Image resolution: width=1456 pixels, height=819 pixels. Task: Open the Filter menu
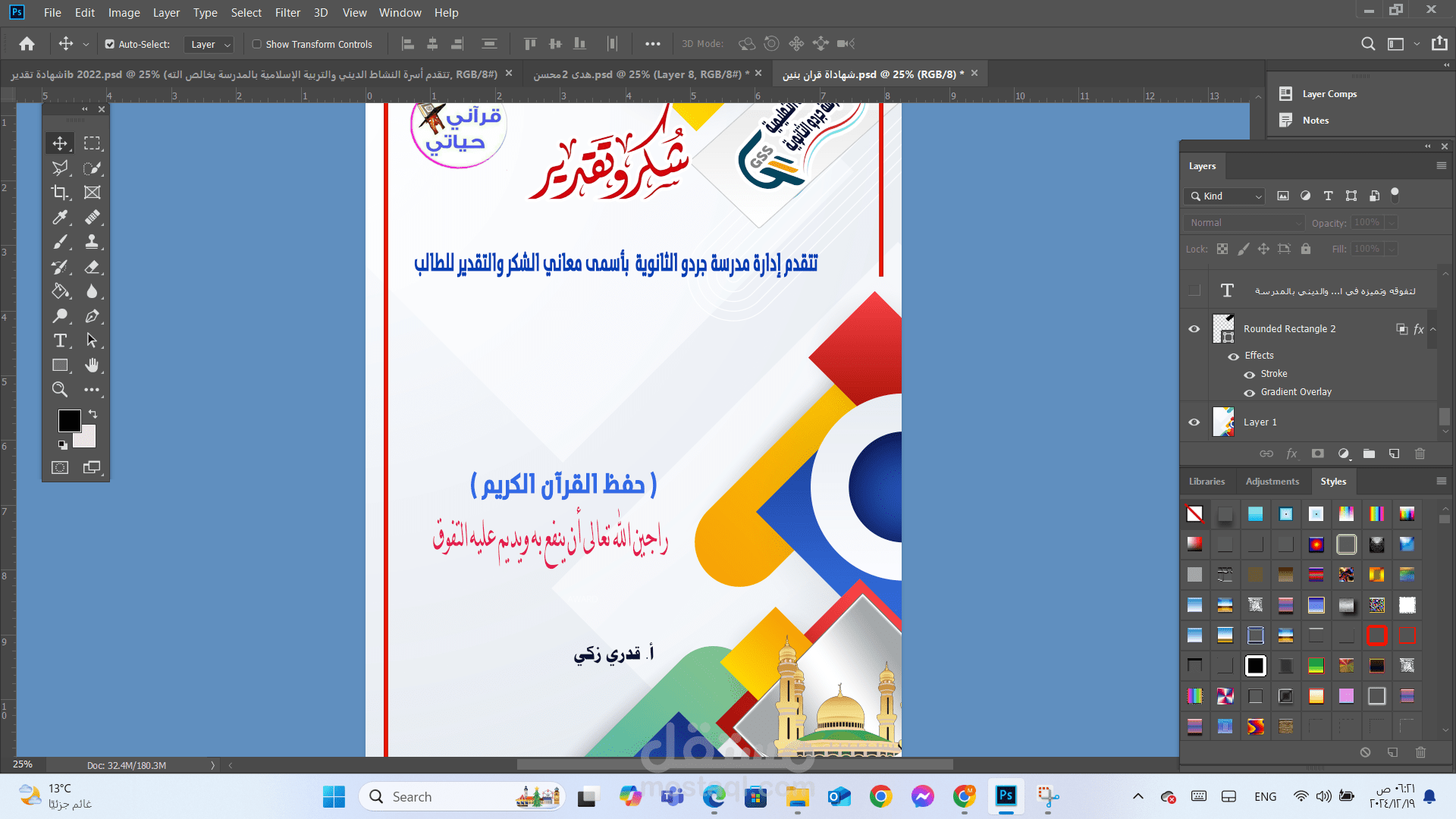pyautogui.click(x=287, y=13)
